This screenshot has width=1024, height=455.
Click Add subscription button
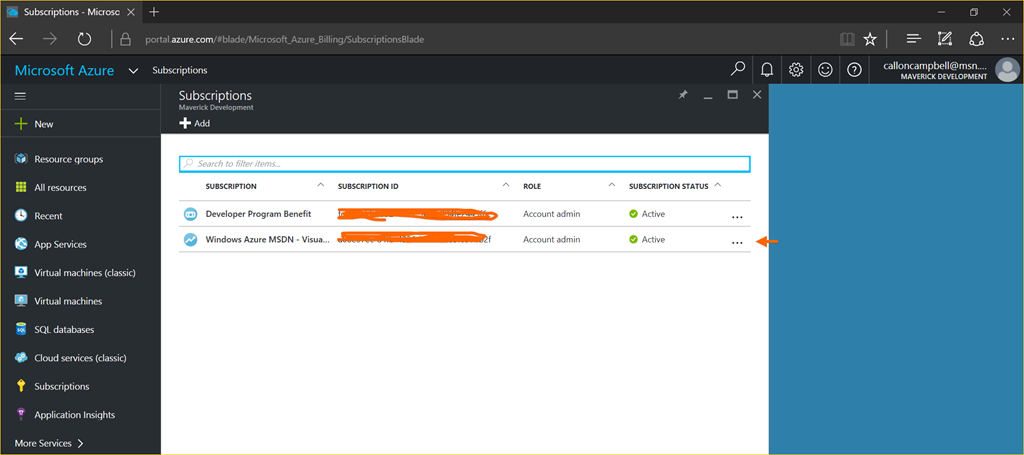click(x=195, y=123)
